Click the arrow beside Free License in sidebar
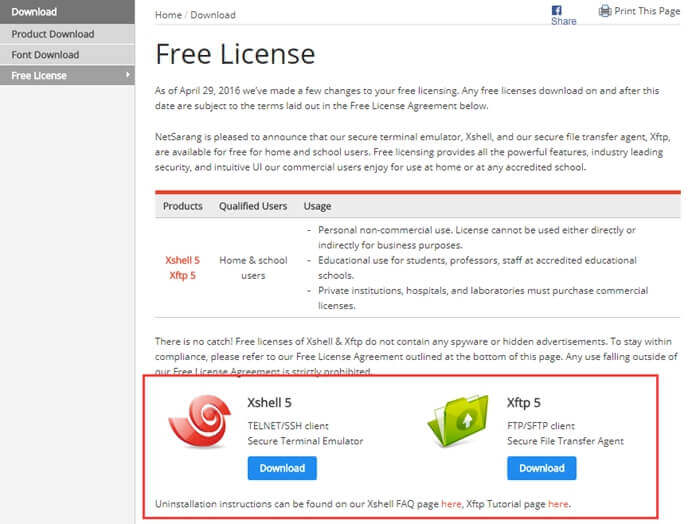Viewport: 700px width, 524px height. pyautogui.click(x=127, y=75)
